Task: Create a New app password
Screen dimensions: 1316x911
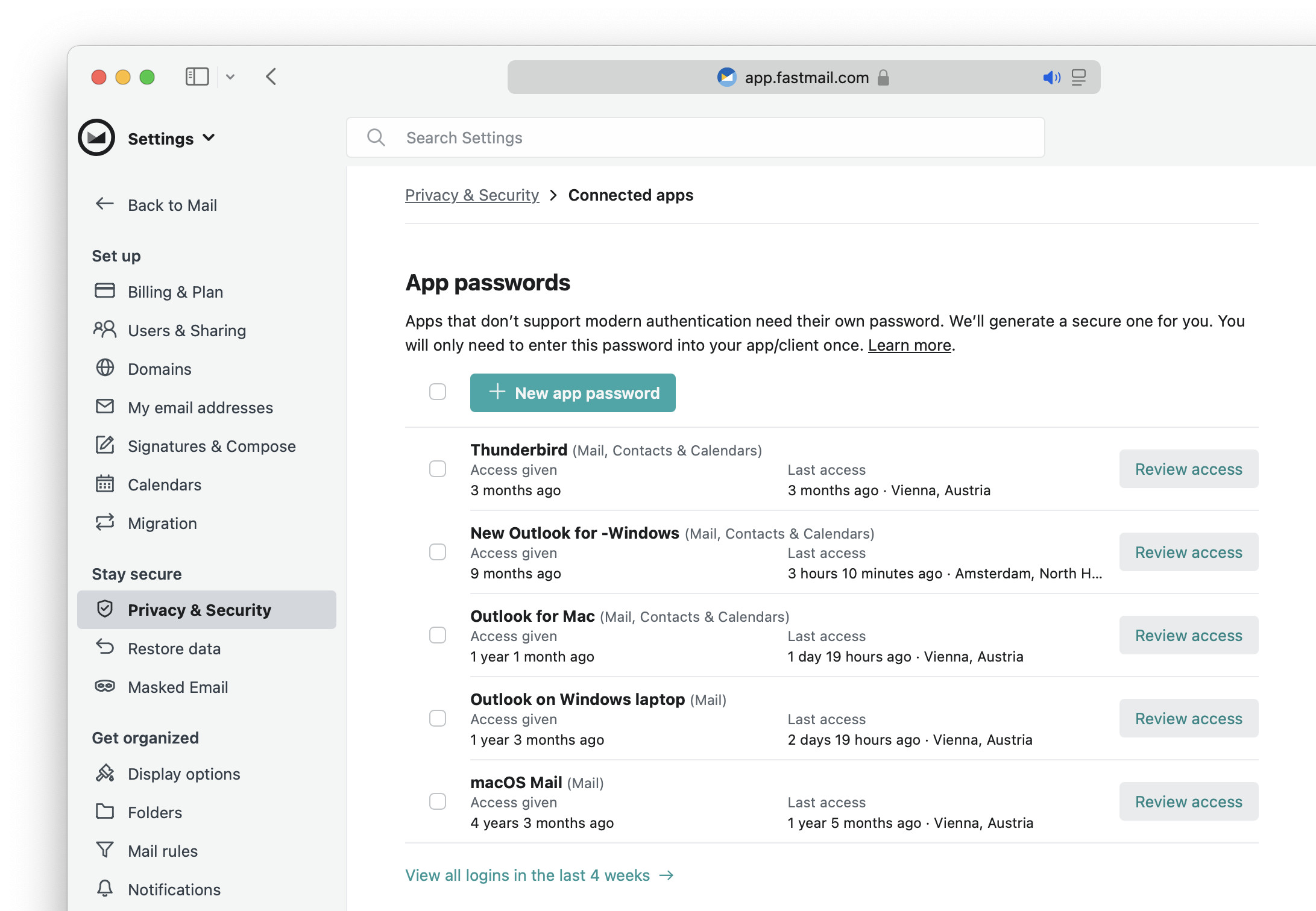Action: tap(573, 393)
